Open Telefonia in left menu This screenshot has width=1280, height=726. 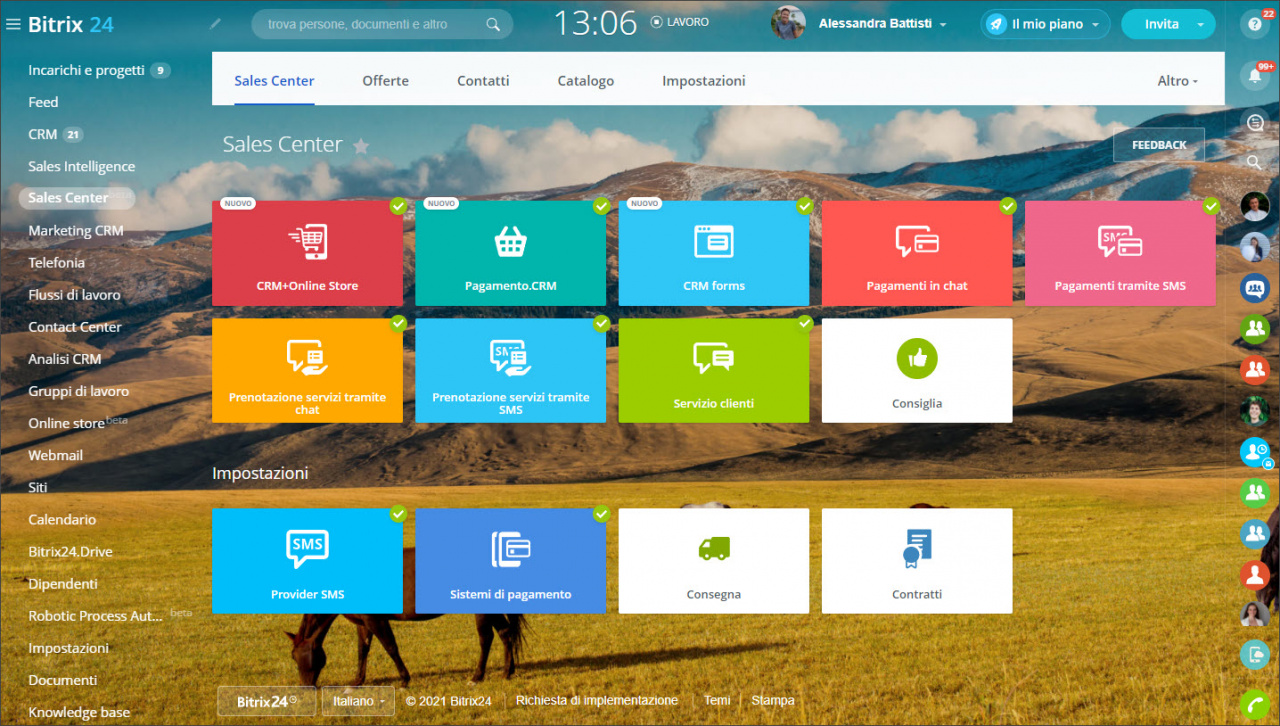(57, 262)
